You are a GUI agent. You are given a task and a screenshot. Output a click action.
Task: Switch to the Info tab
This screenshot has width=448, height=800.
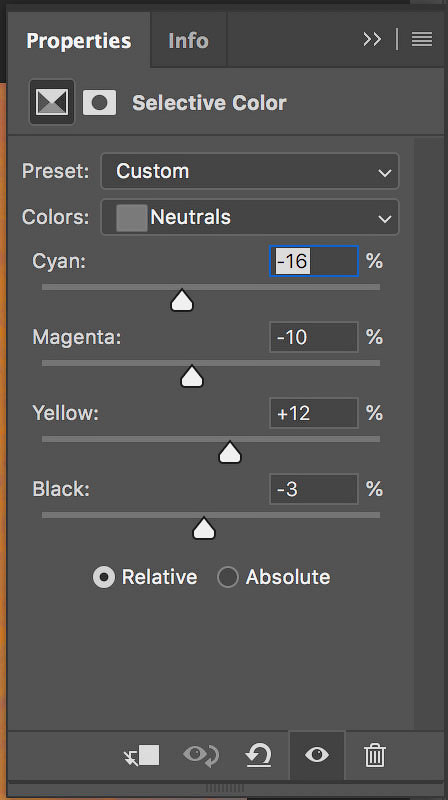[188, 41]
